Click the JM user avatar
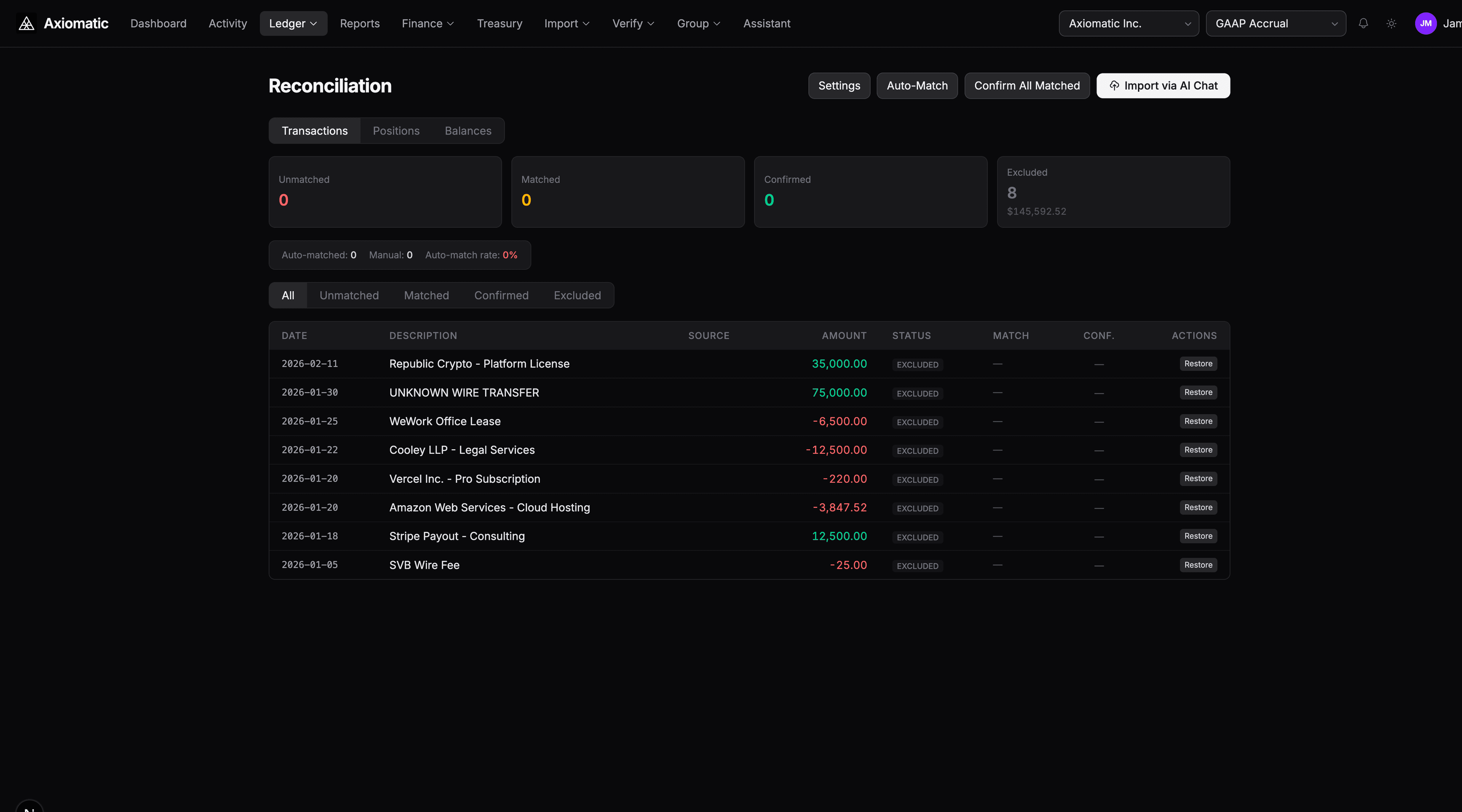 (1425, 23)
